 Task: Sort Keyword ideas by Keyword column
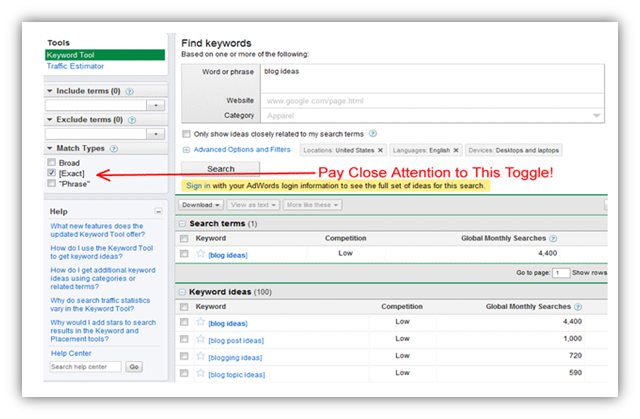coord(211,306)
